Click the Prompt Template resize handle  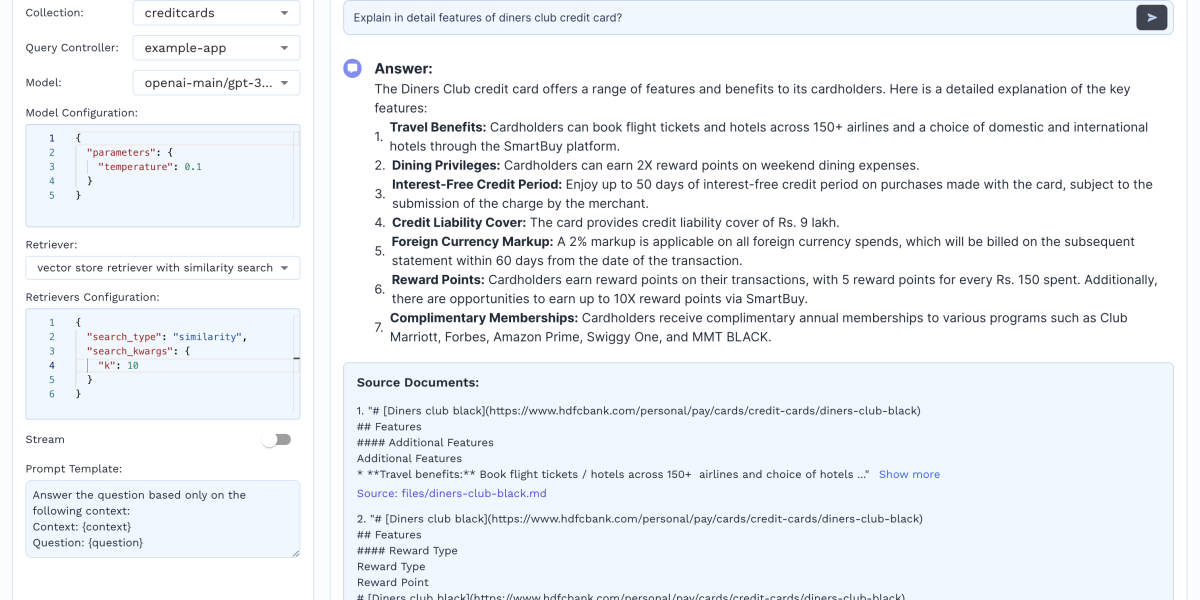coord(294,552)
